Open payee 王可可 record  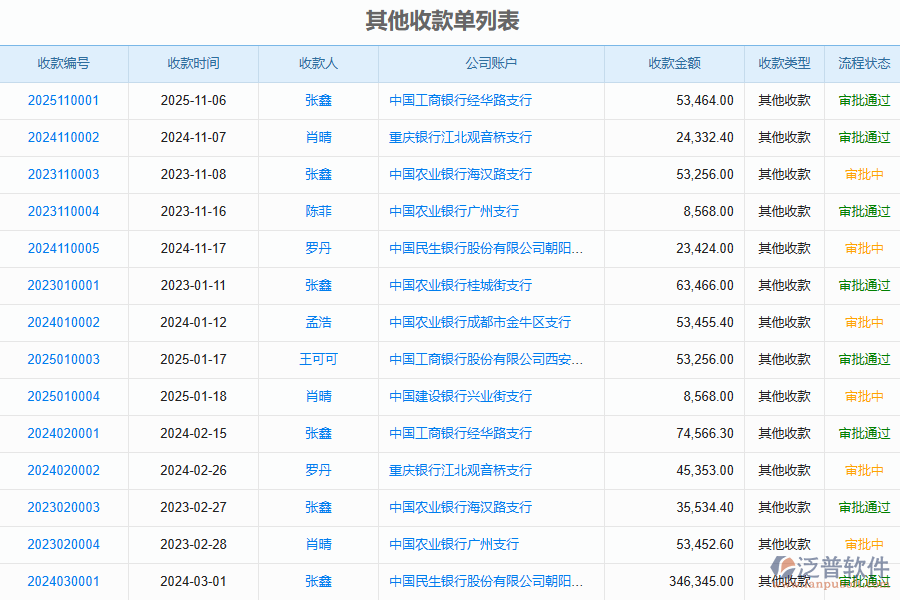318,359
